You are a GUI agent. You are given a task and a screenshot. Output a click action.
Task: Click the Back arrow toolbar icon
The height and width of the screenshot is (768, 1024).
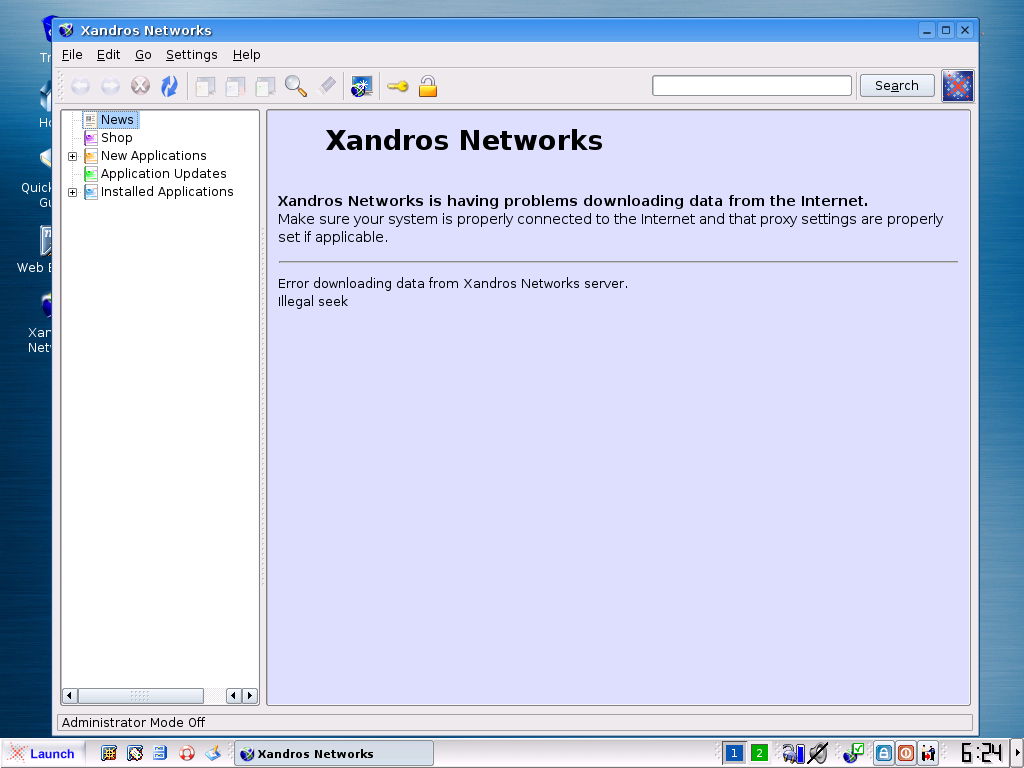80,86
